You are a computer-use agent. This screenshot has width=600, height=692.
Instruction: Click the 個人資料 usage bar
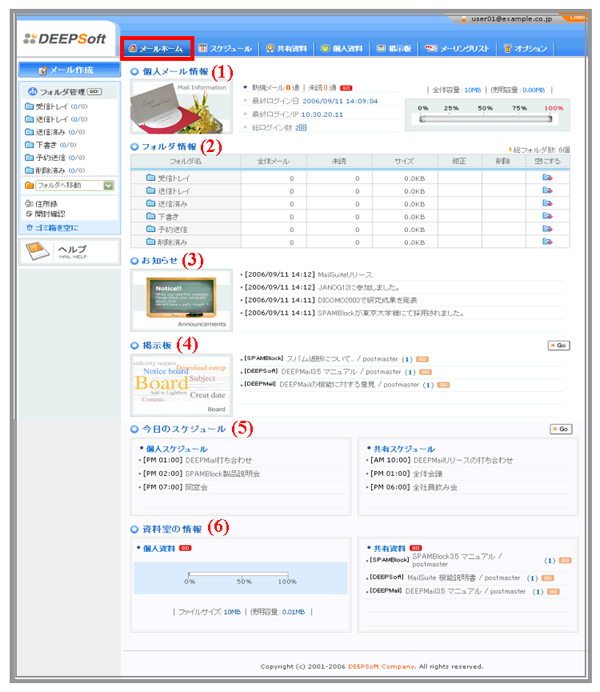click(239, 574)
